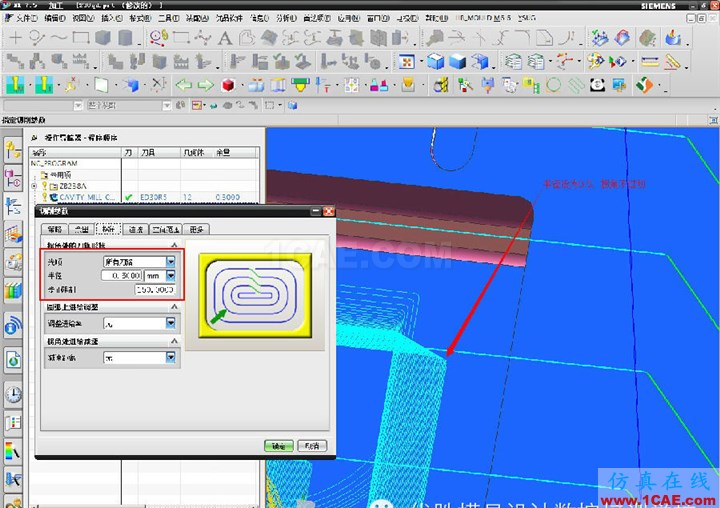Click the gray cylinder primitive icon
This screenshot has width=720, height=508.
point(125,38)
